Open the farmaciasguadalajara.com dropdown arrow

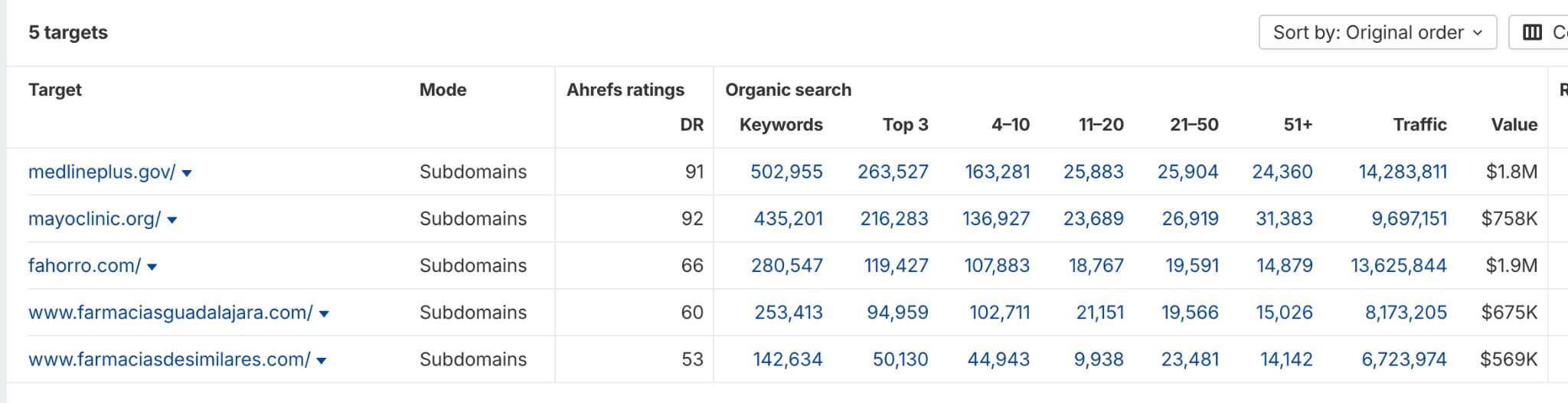click(x=324, y=313)
